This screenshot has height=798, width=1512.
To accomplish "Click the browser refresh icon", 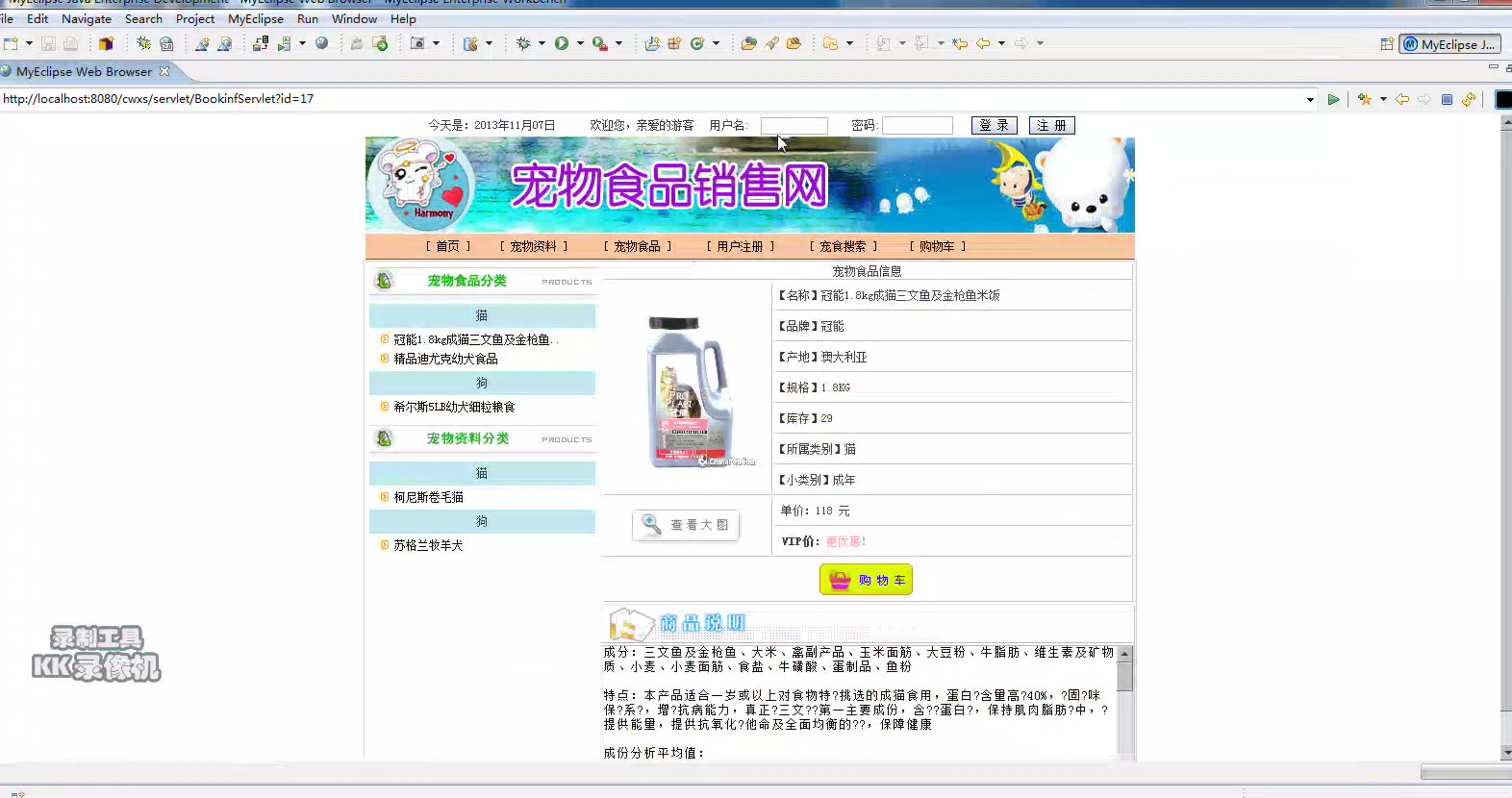I will pos(1469,99).
